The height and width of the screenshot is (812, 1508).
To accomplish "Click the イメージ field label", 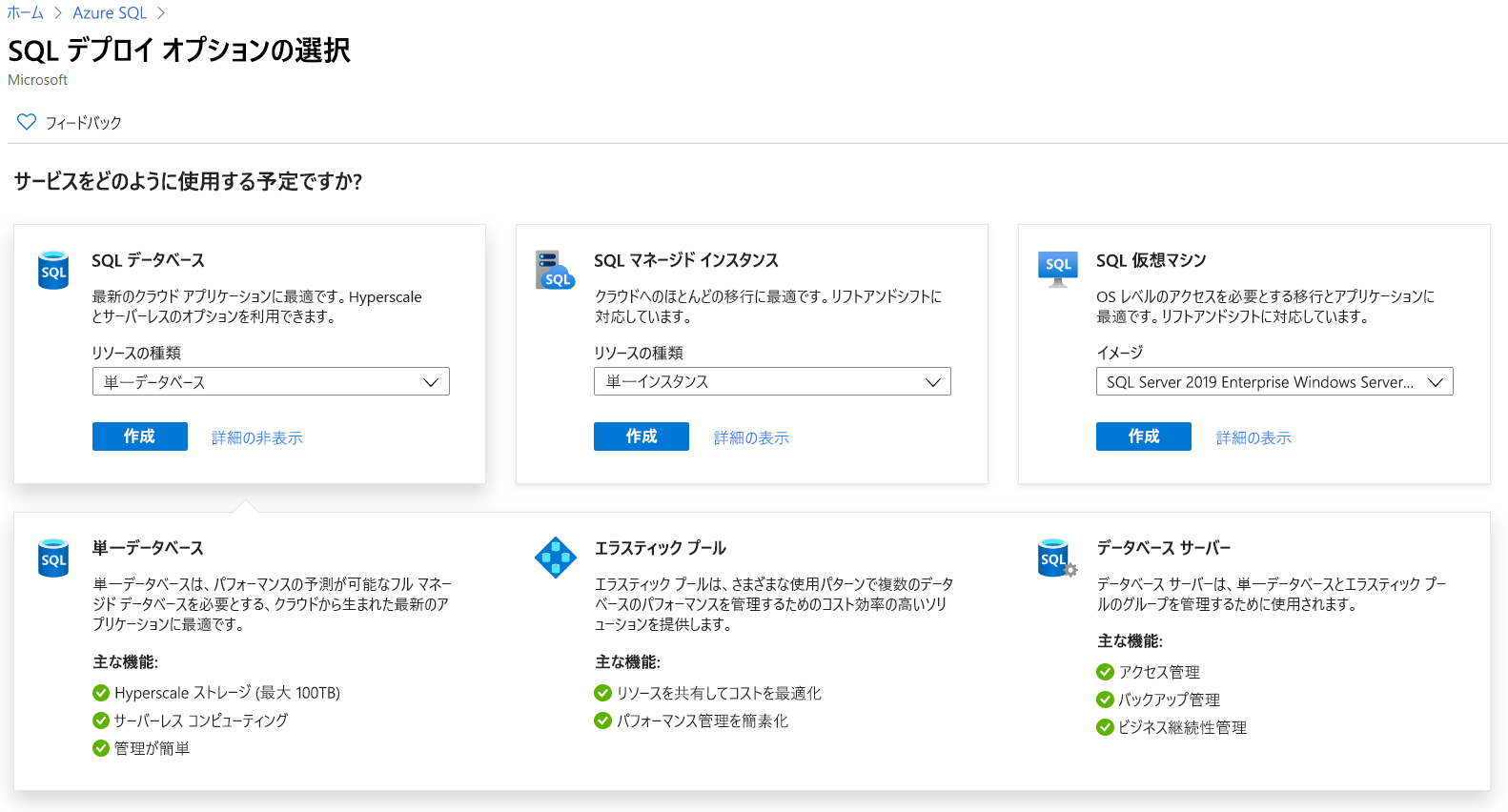I will coord(1120,353).
